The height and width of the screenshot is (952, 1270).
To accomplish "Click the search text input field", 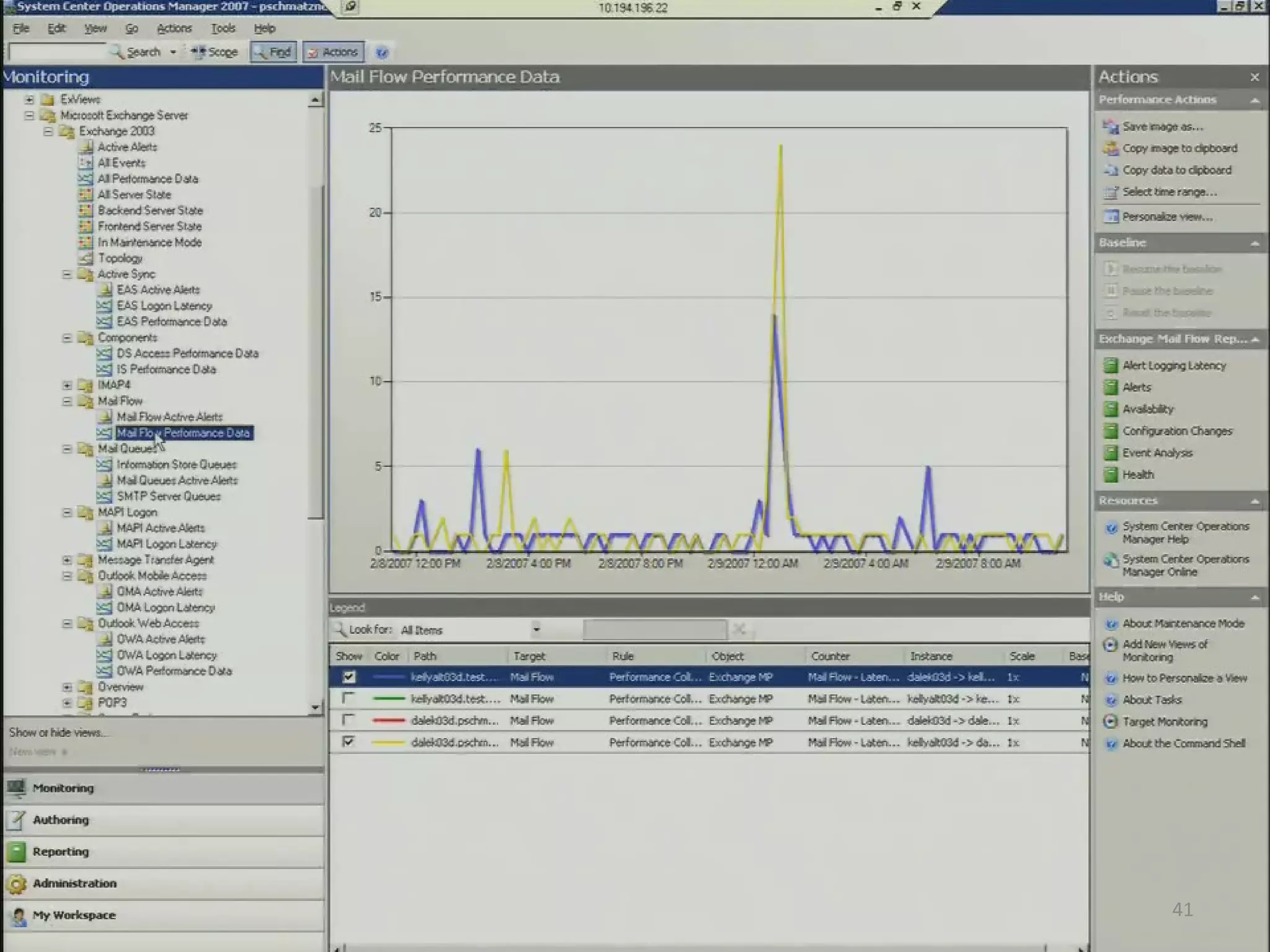I will pyautogui.click(x=57, y=52).
